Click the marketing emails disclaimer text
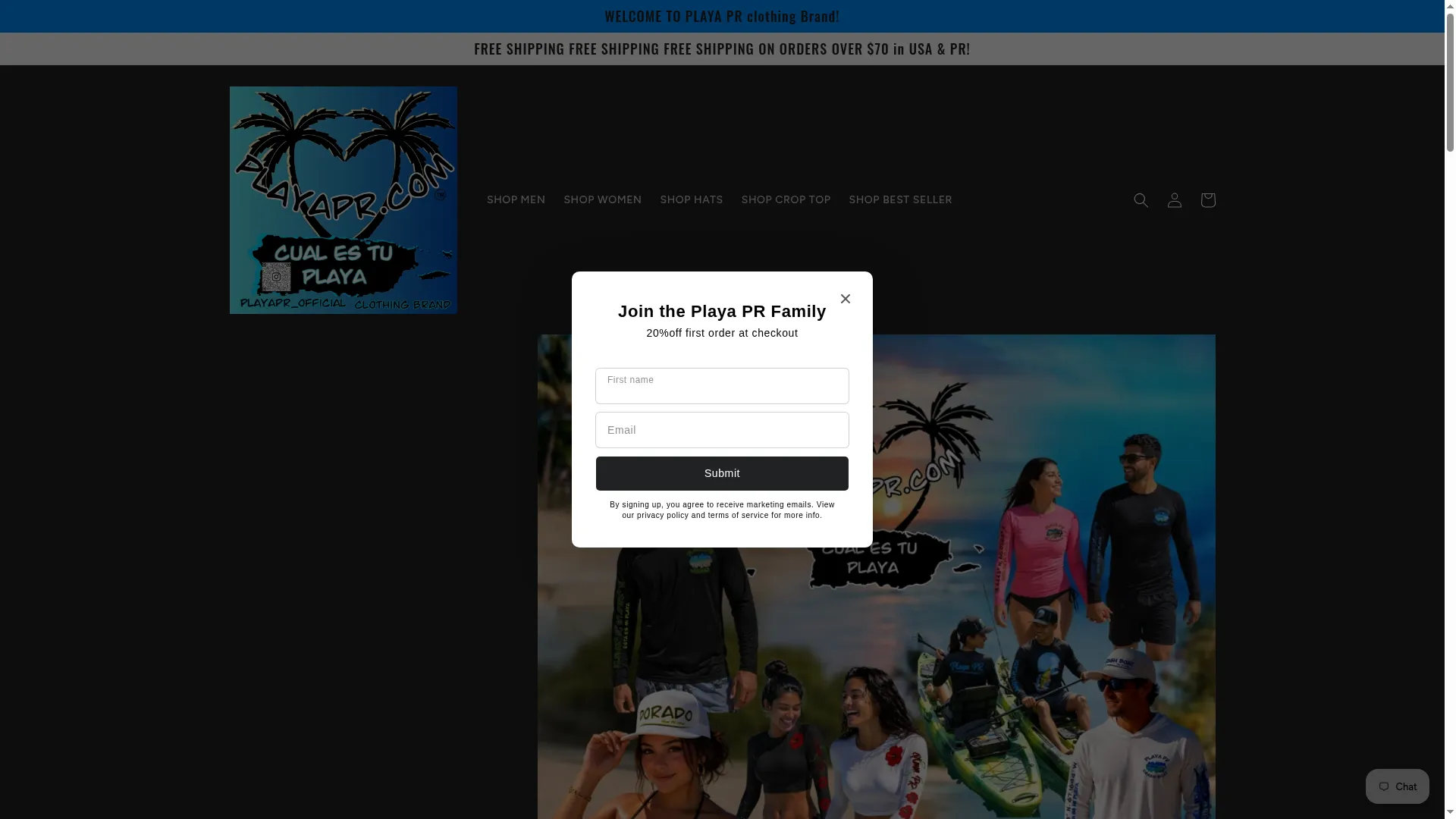Screen dimensions: 1456x819 tap(722, 510)
